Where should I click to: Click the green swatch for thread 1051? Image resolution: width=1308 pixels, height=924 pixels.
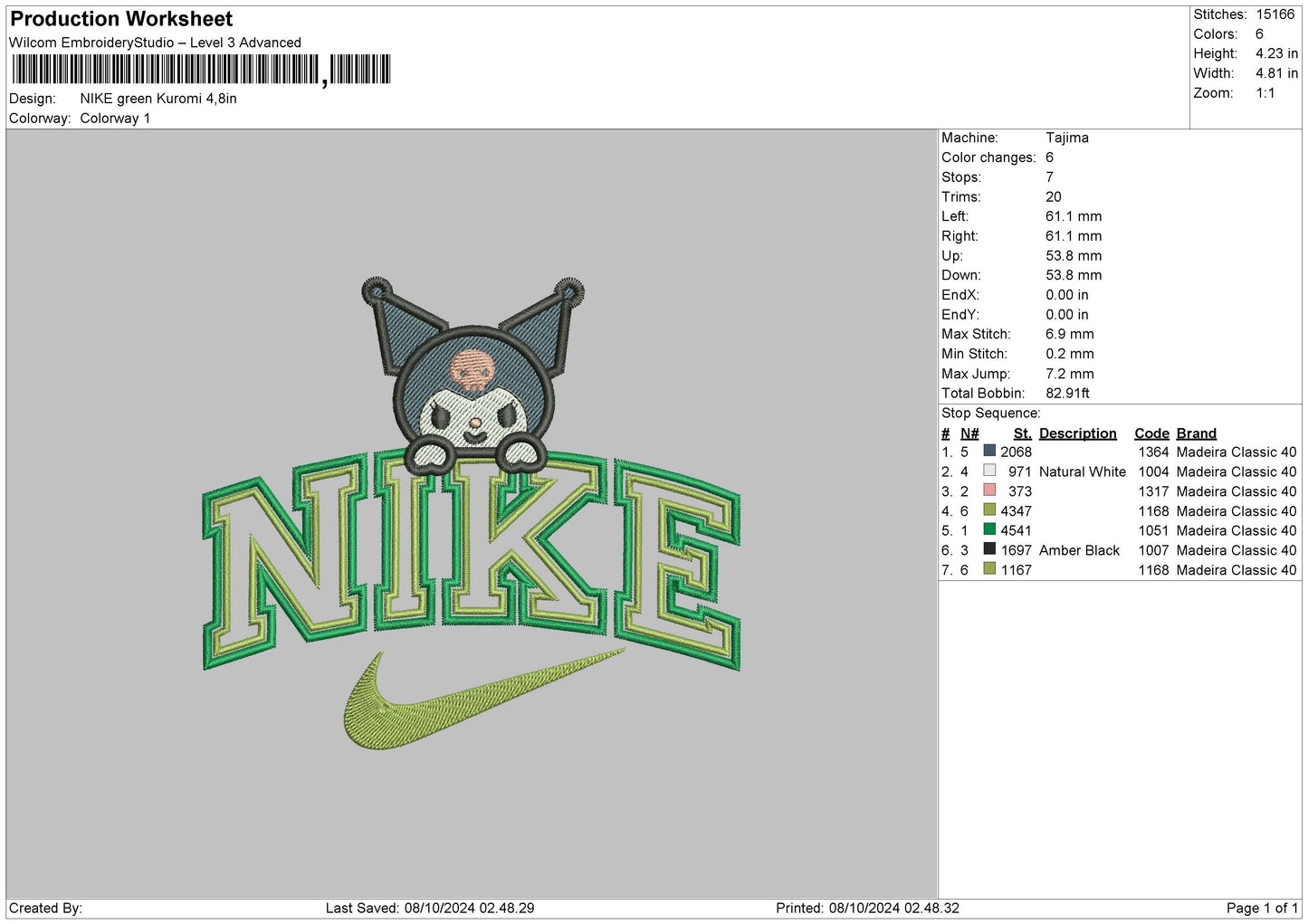click(989, 529)
